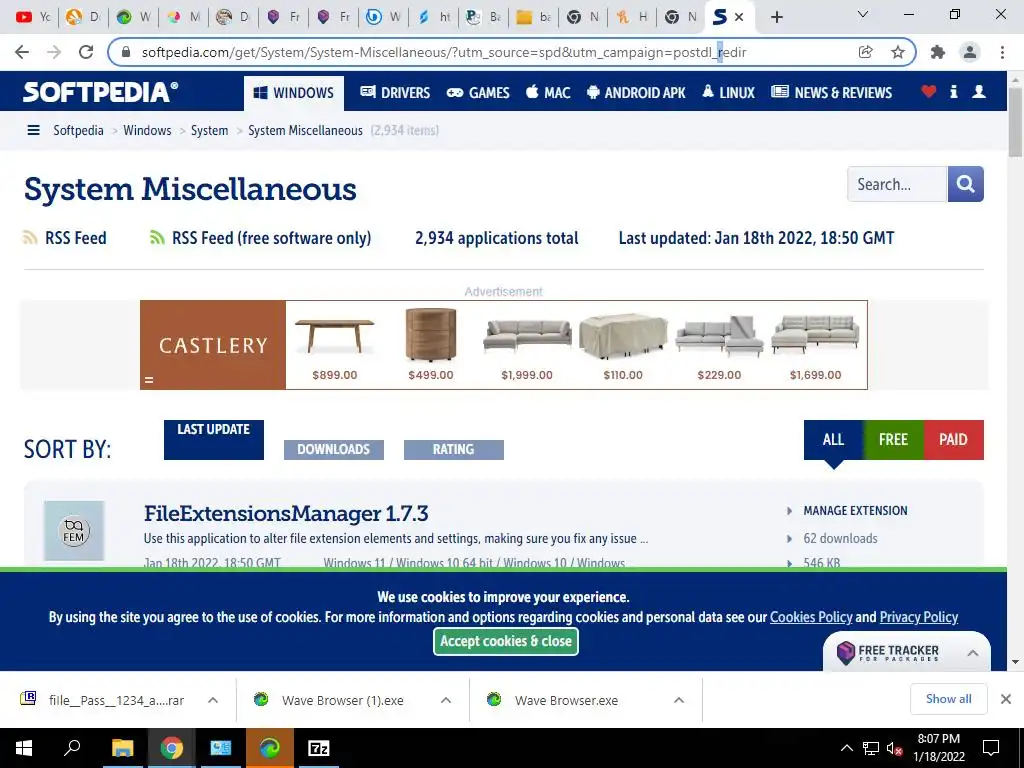Open notification center icon in taskbar
The image size is (1024, 768).
[x=991, y=748]
